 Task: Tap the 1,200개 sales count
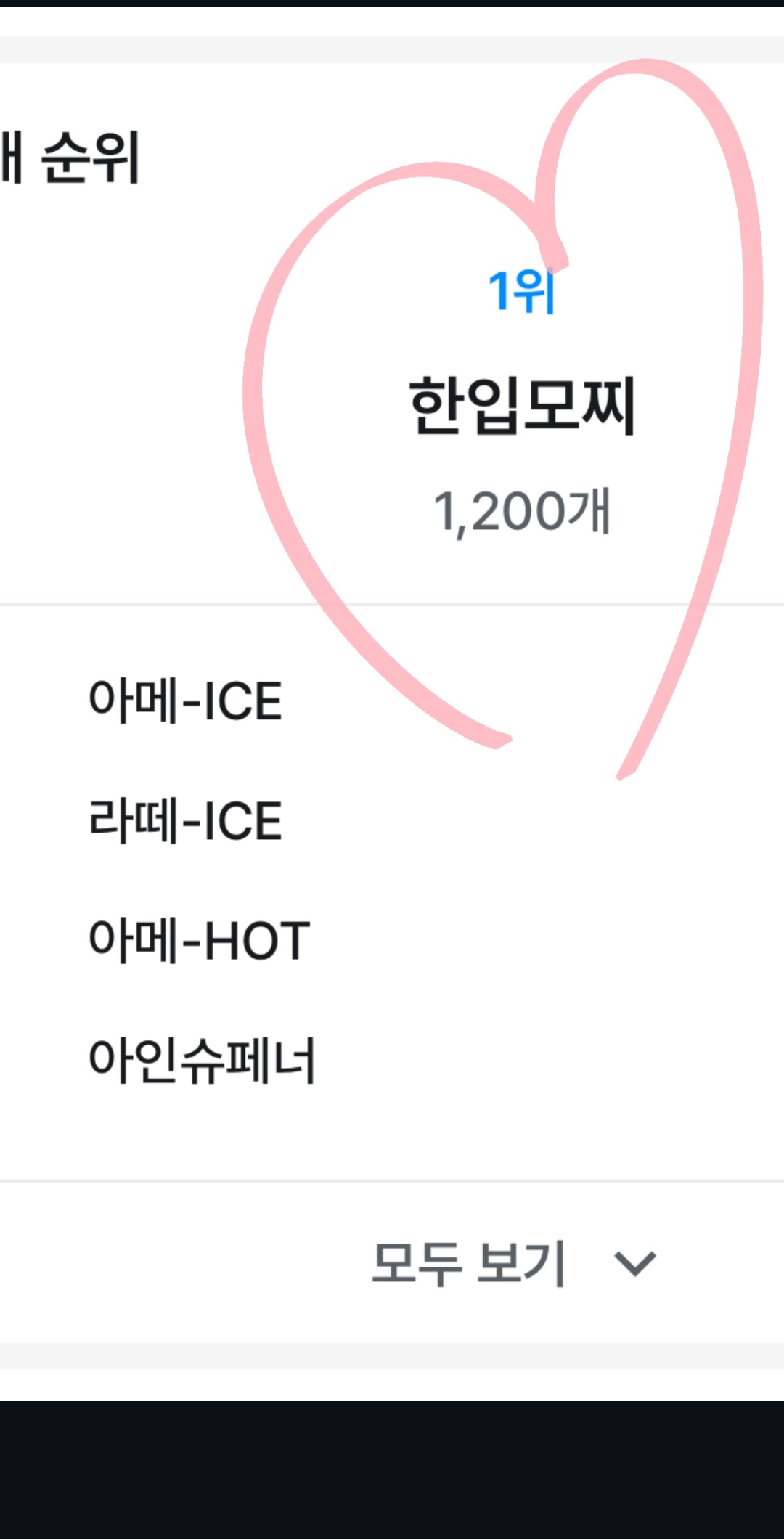click(521, 512)
